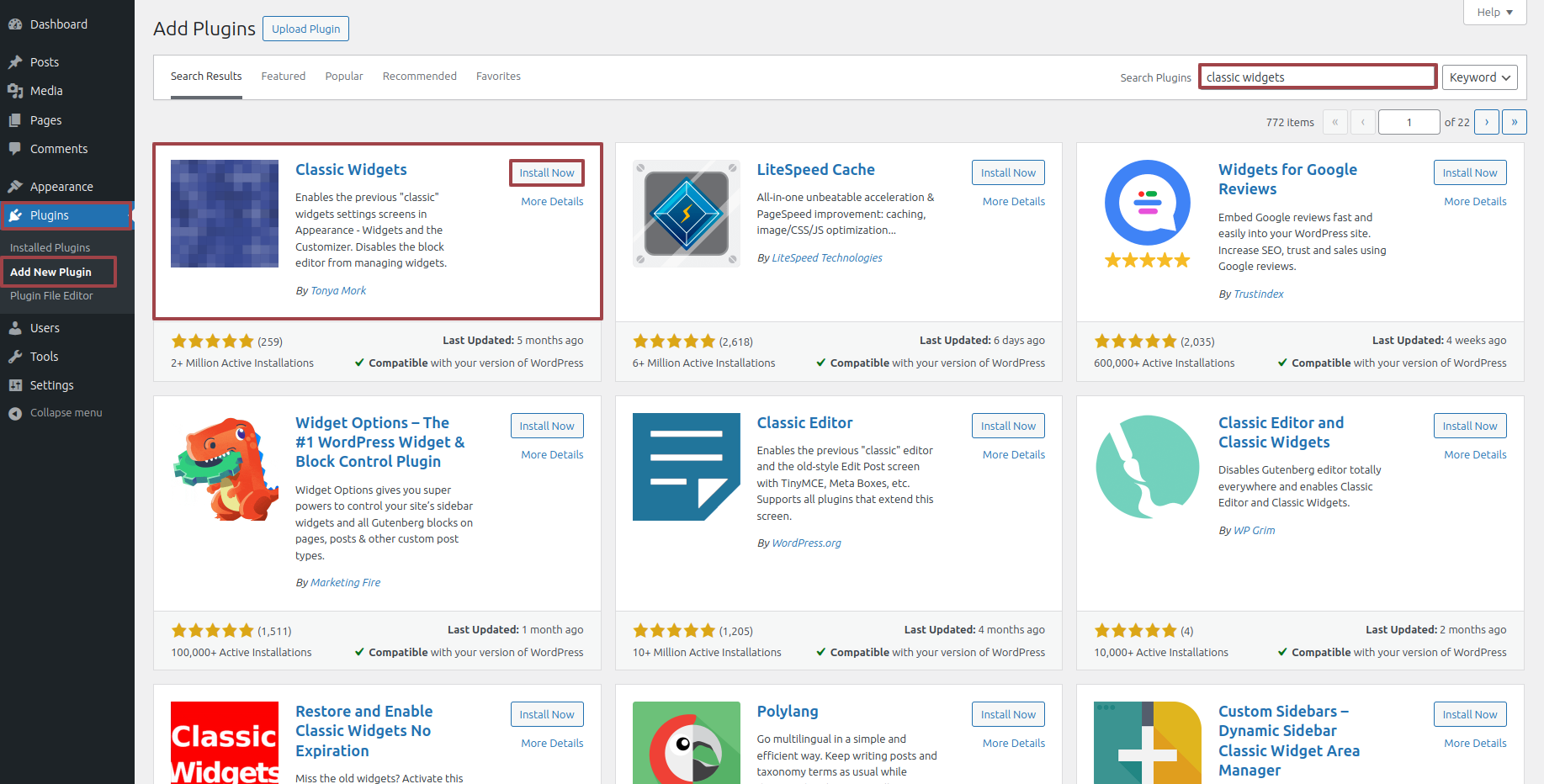Screen dimensions: 1544x784
Task: View More Details for Classic Editor
Action: (1014, 455)
